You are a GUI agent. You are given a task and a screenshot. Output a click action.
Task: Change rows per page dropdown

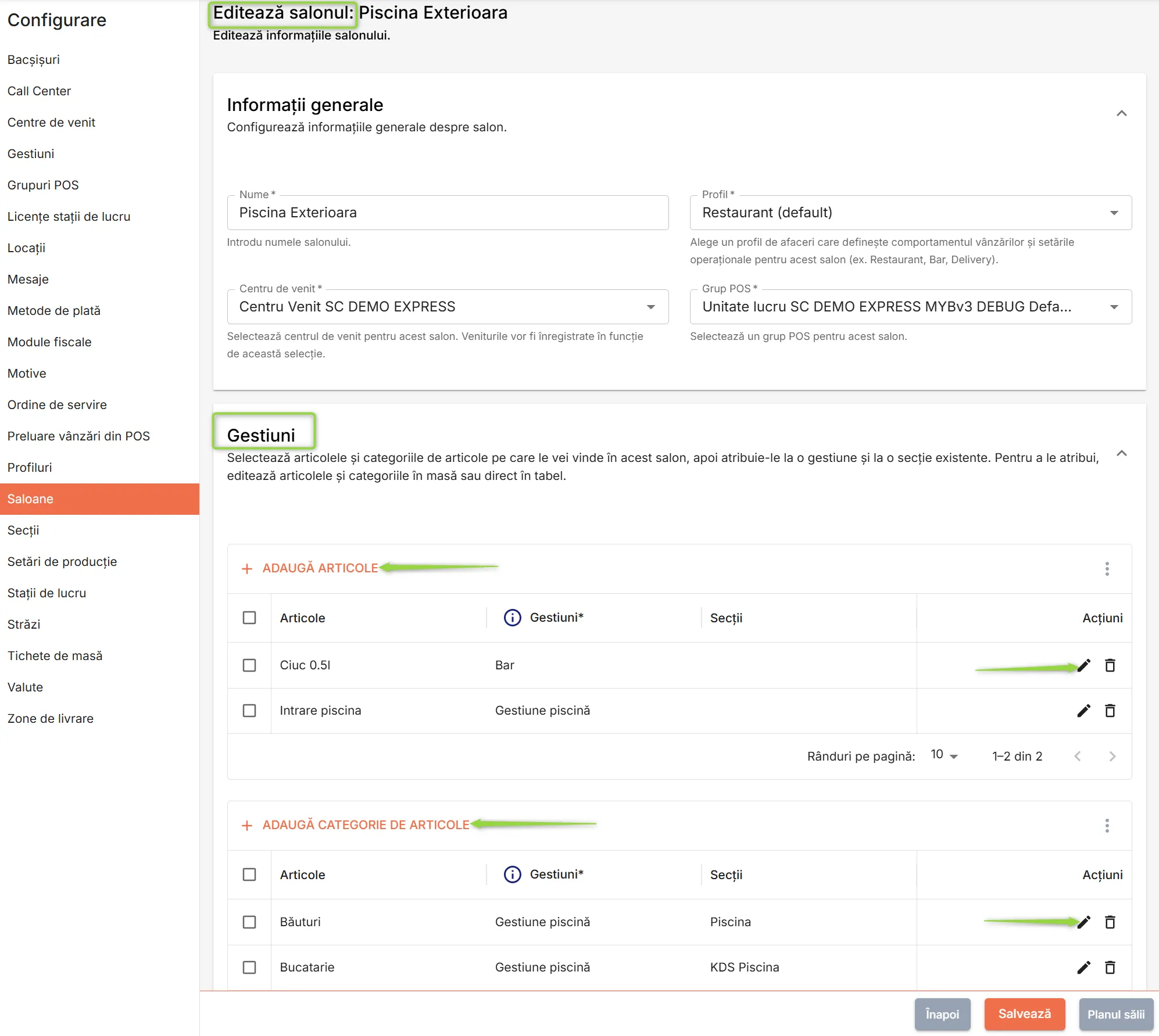coord(944,755)
